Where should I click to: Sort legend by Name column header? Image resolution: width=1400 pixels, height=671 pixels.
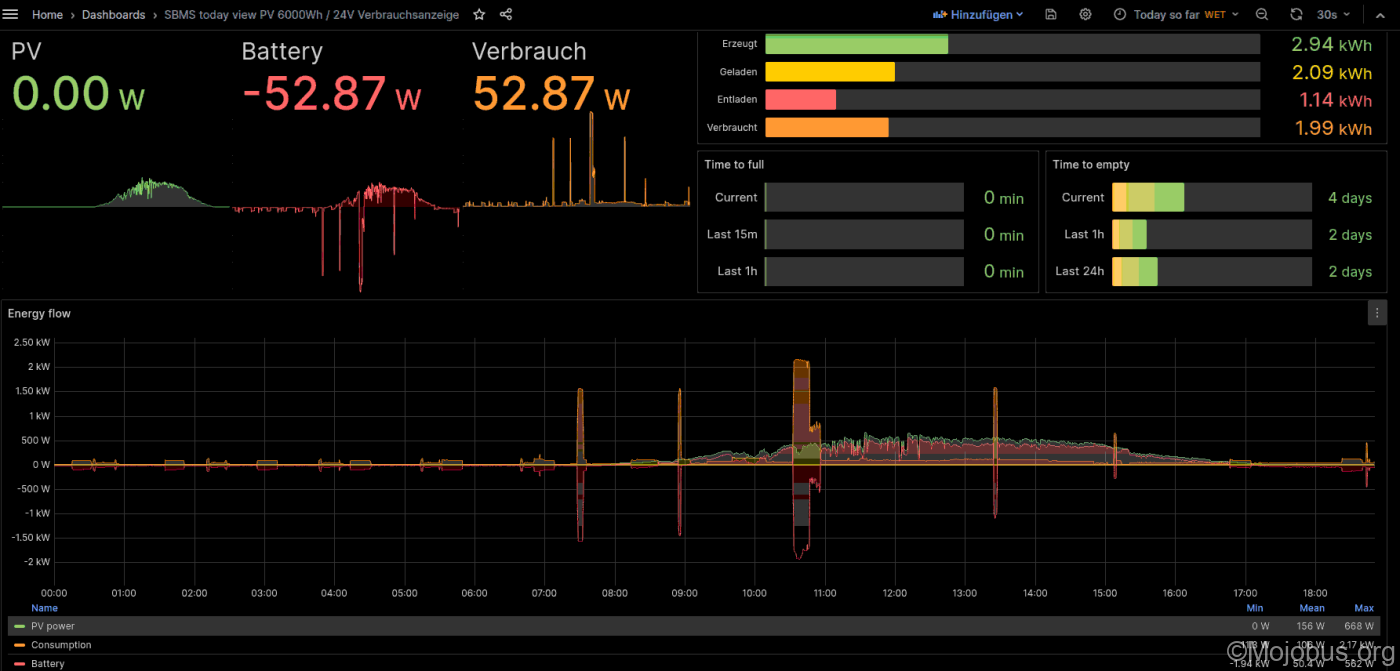pyautogui.click(x=44, y=608)
